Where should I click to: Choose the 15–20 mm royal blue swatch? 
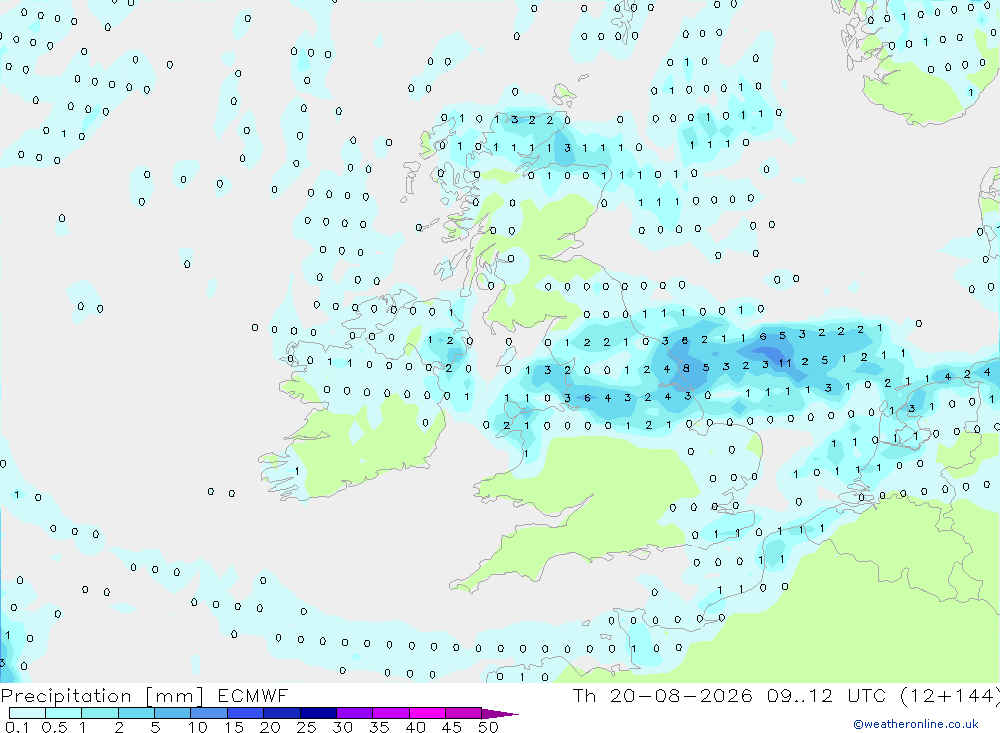(246, 713)
